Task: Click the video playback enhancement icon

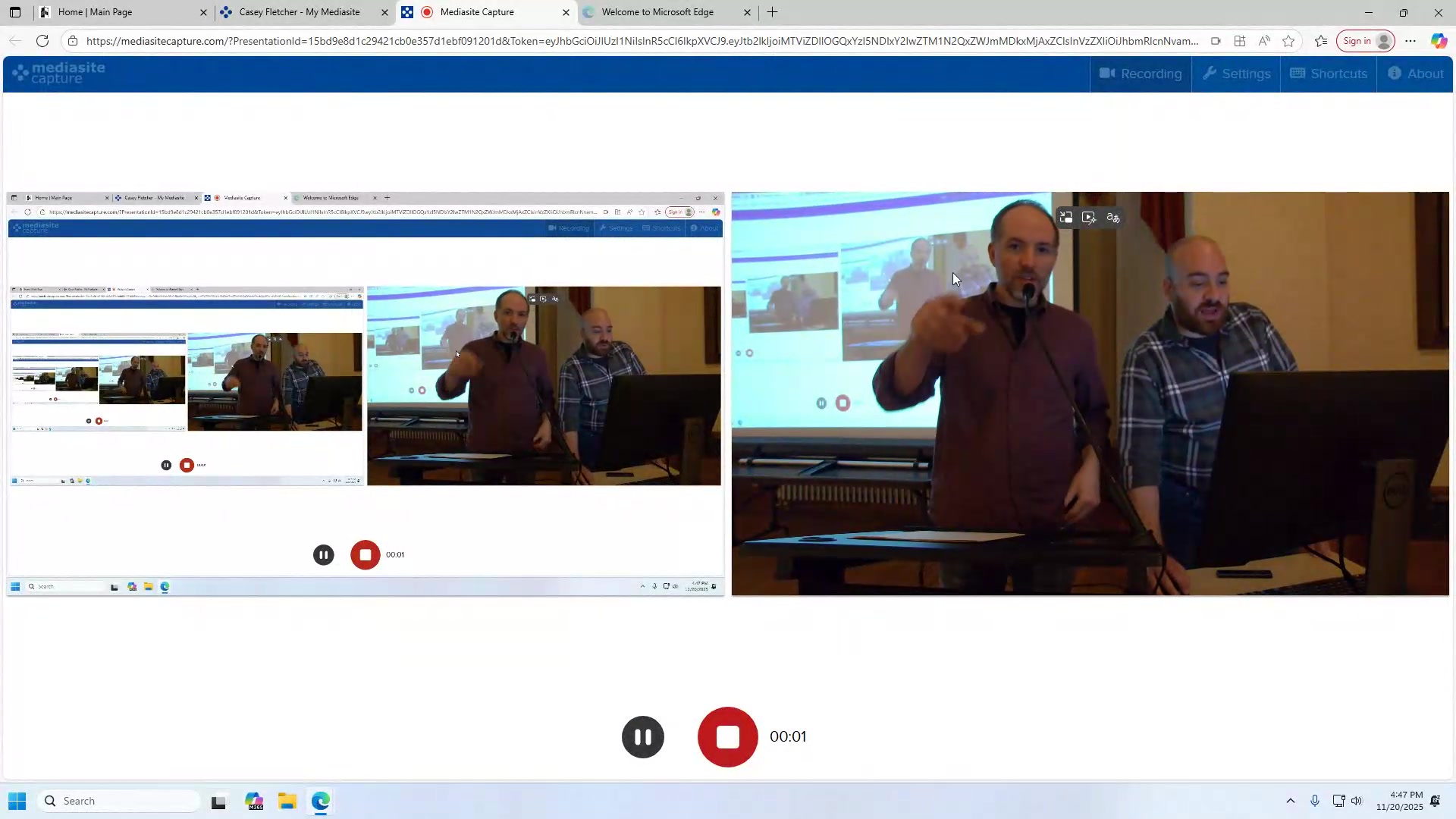Action: (1089, 218)
